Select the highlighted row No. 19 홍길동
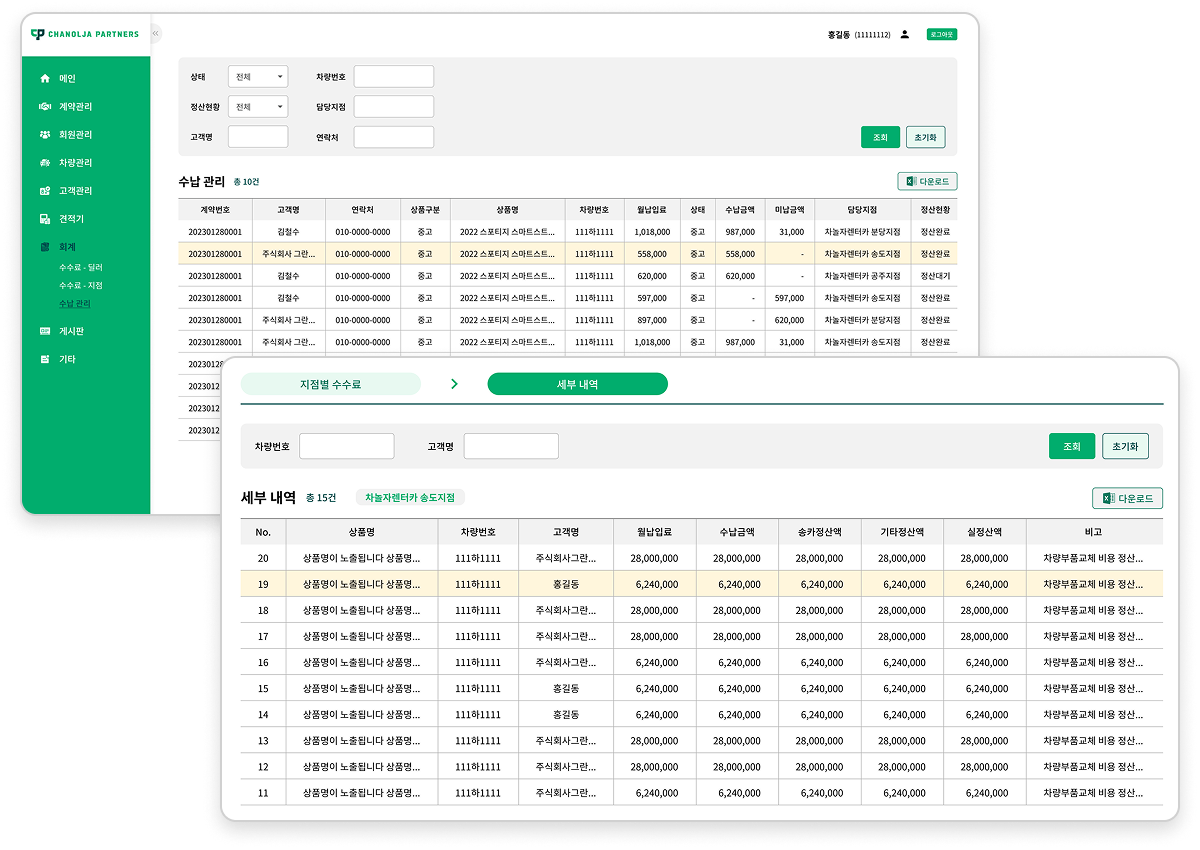Image resolution: width=1200 pixels, height=850 pixels. tap(702, 584)
